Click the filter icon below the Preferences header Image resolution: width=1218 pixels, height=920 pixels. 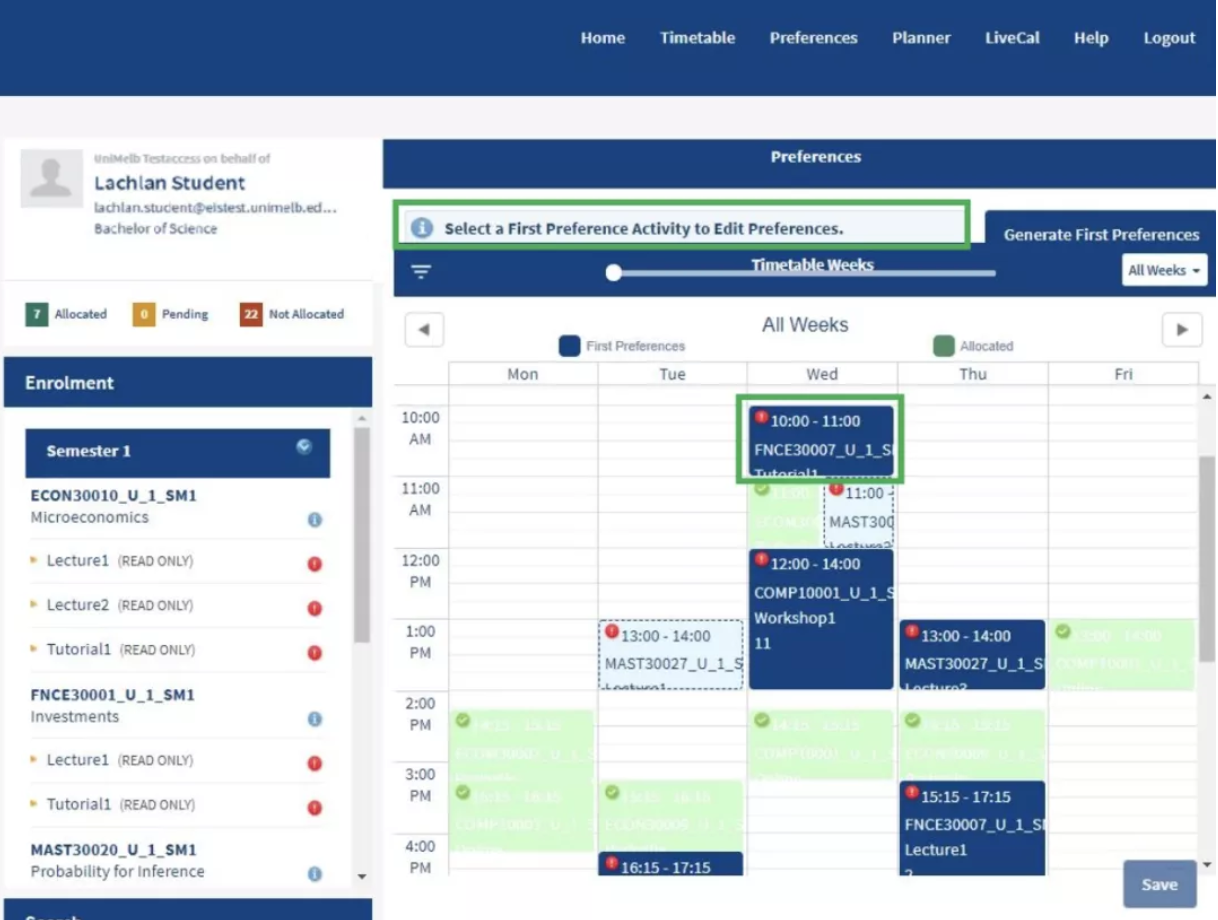pos(421,271)
